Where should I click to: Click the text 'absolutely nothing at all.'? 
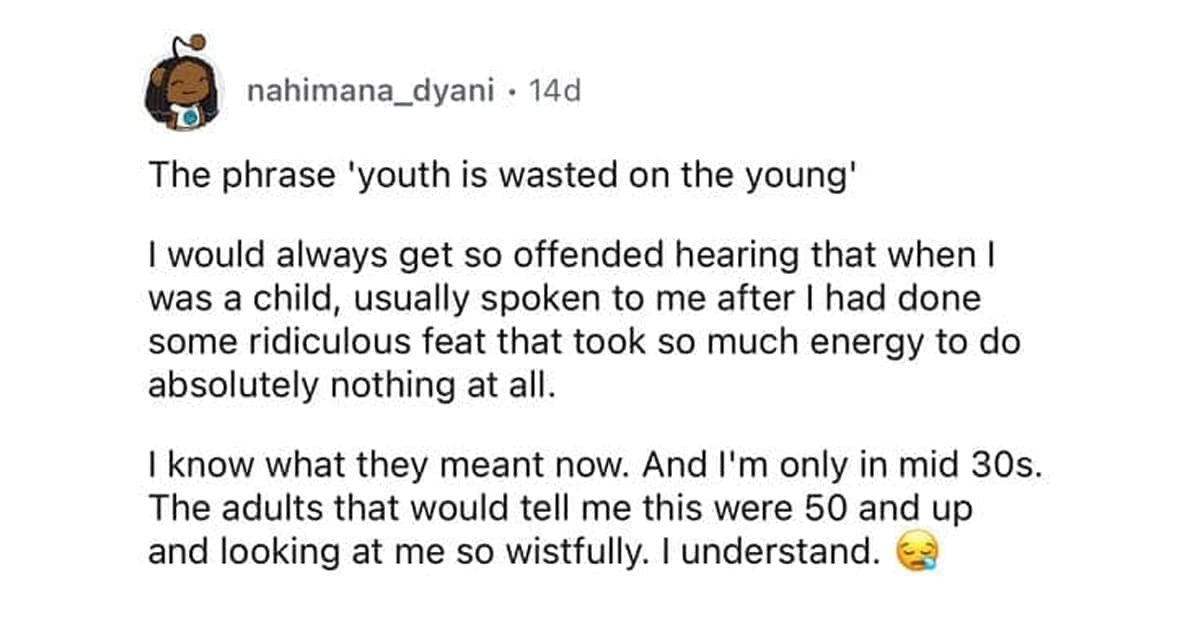[x=350, y=384]
